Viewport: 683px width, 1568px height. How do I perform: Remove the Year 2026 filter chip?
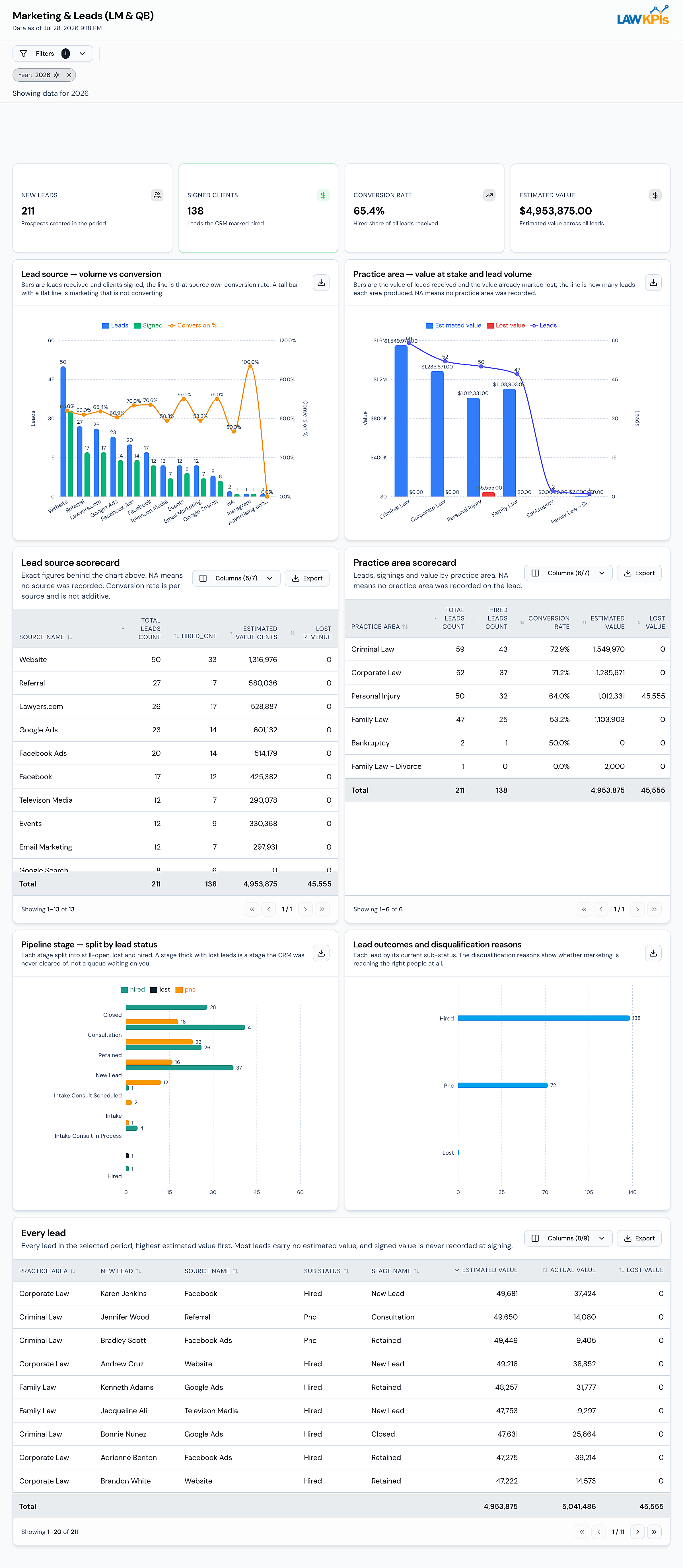[x=69, y=75]
